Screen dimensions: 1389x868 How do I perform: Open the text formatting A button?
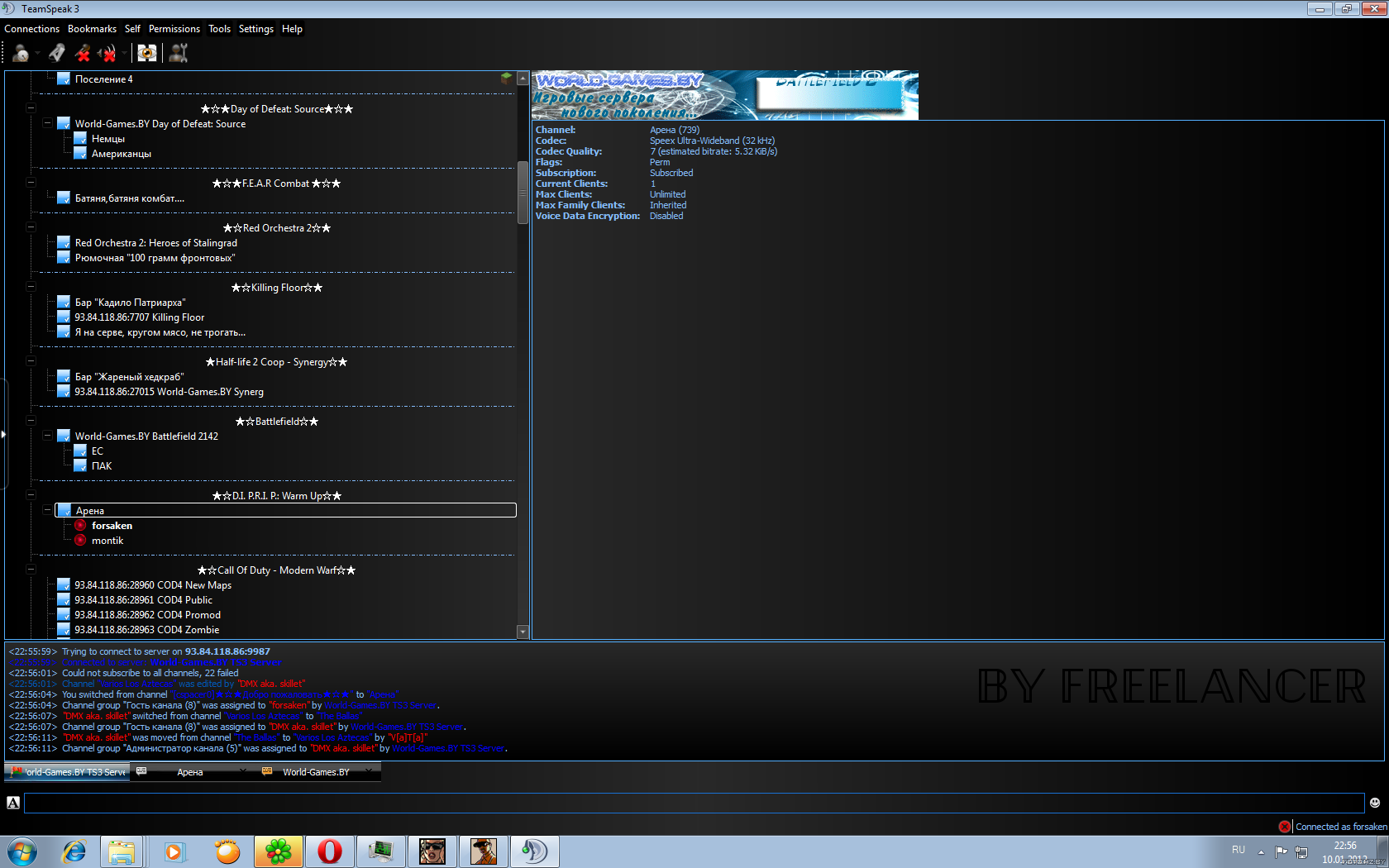[13, 803]
